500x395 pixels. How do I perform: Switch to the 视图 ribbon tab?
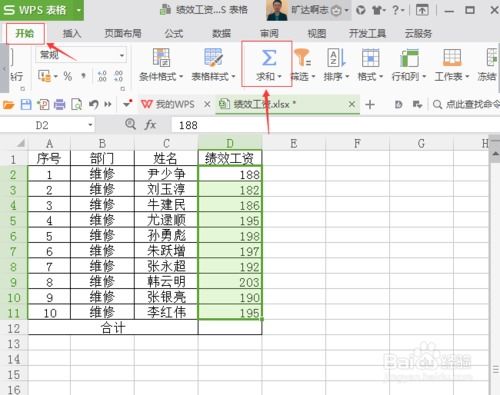(x=317, y=33)
